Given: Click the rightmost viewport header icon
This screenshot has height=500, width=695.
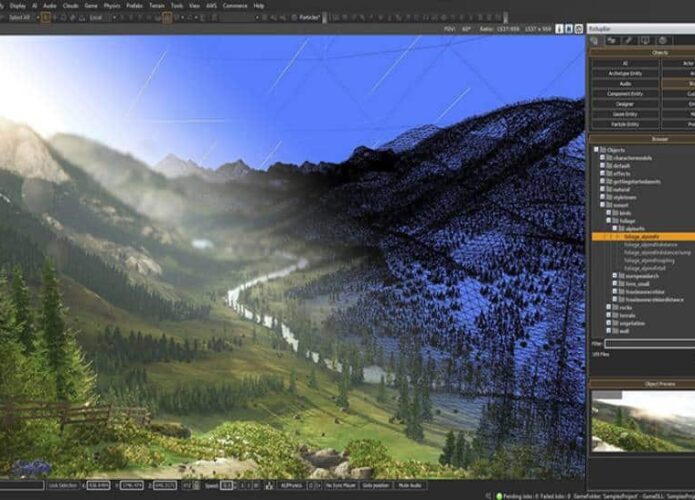Looking at the screenshot, I should [579, 29].
